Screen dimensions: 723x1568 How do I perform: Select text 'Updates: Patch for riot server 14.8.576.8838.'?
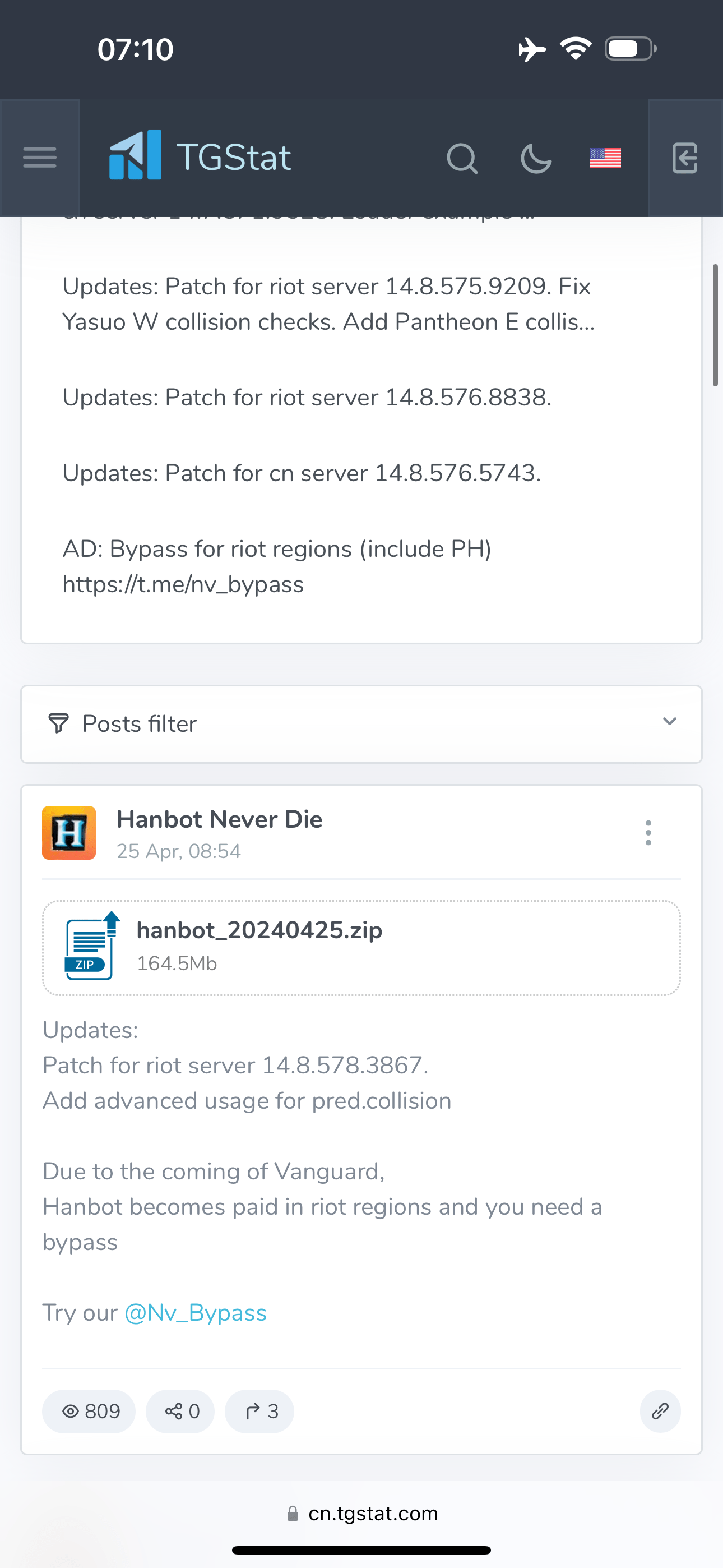[307, 398]
